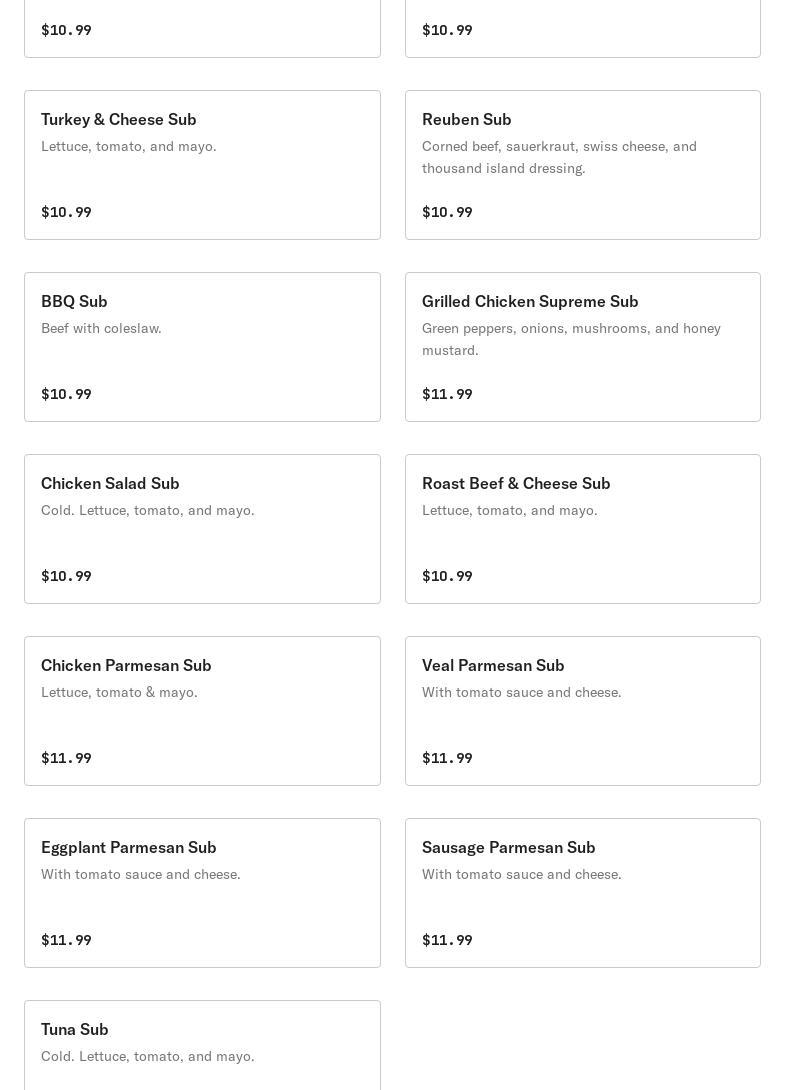Select Roast Beef & Cheese Sub
This screenshot has width=785, height=1090.
pos(582,529)
